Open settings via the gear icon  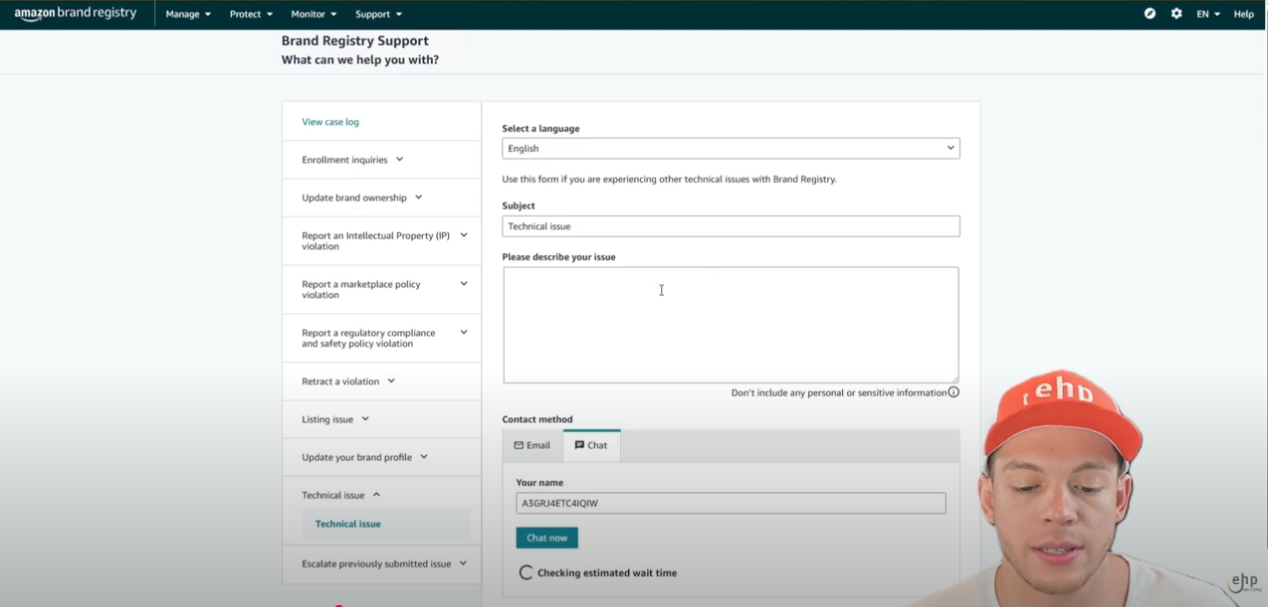click(1176, 14)
